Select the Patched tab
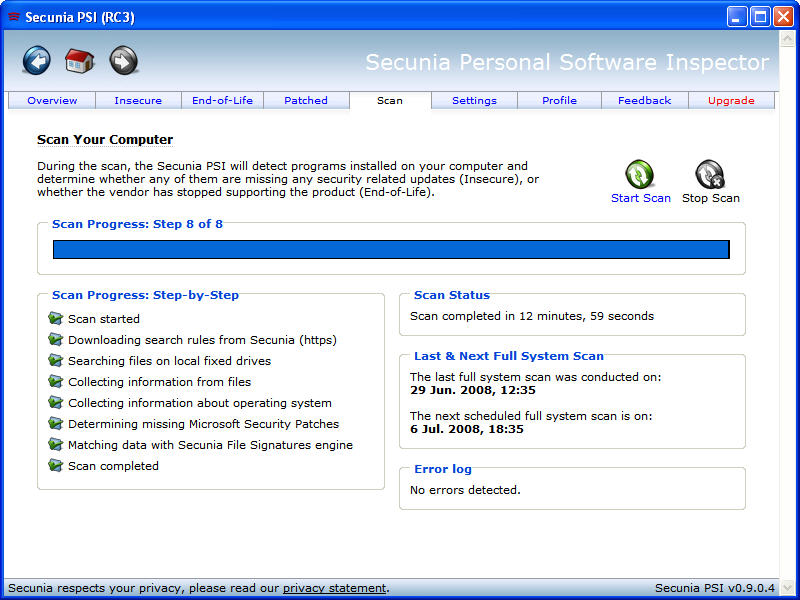Screen dimensions: 800x600 306,100
